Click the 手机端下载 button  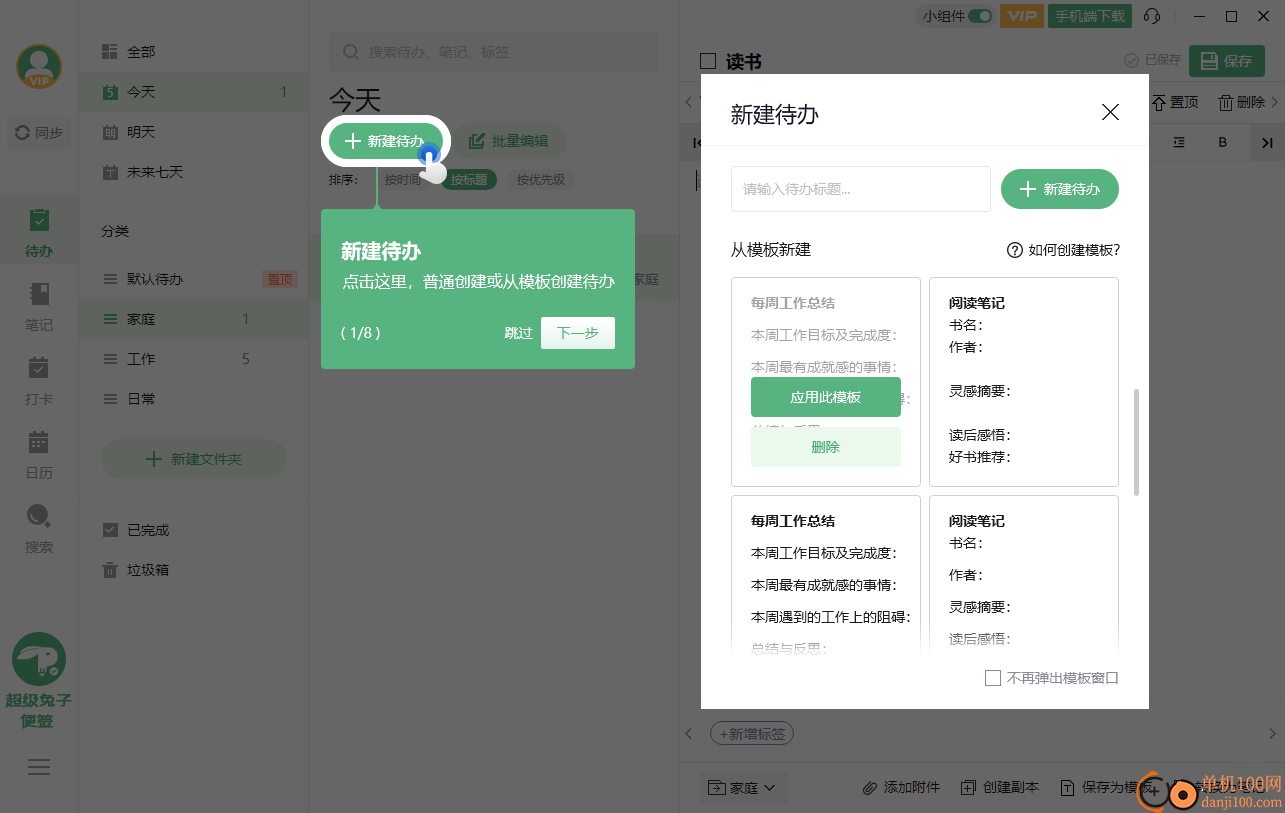click(1090, 16)
